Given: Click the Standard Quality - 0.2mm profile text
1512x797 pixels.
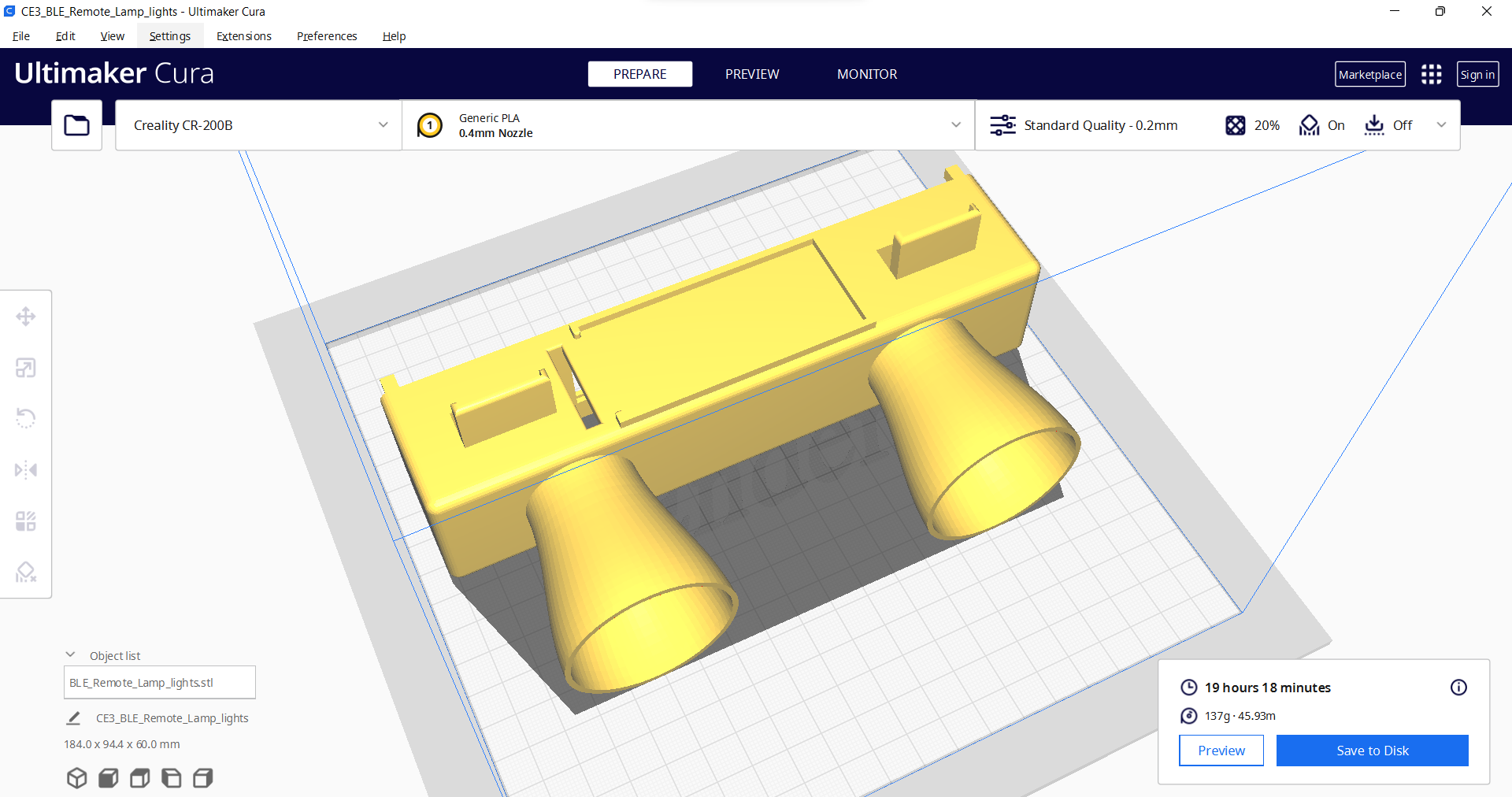Looking at the screenshot, I should click(x=1101, y=125).
